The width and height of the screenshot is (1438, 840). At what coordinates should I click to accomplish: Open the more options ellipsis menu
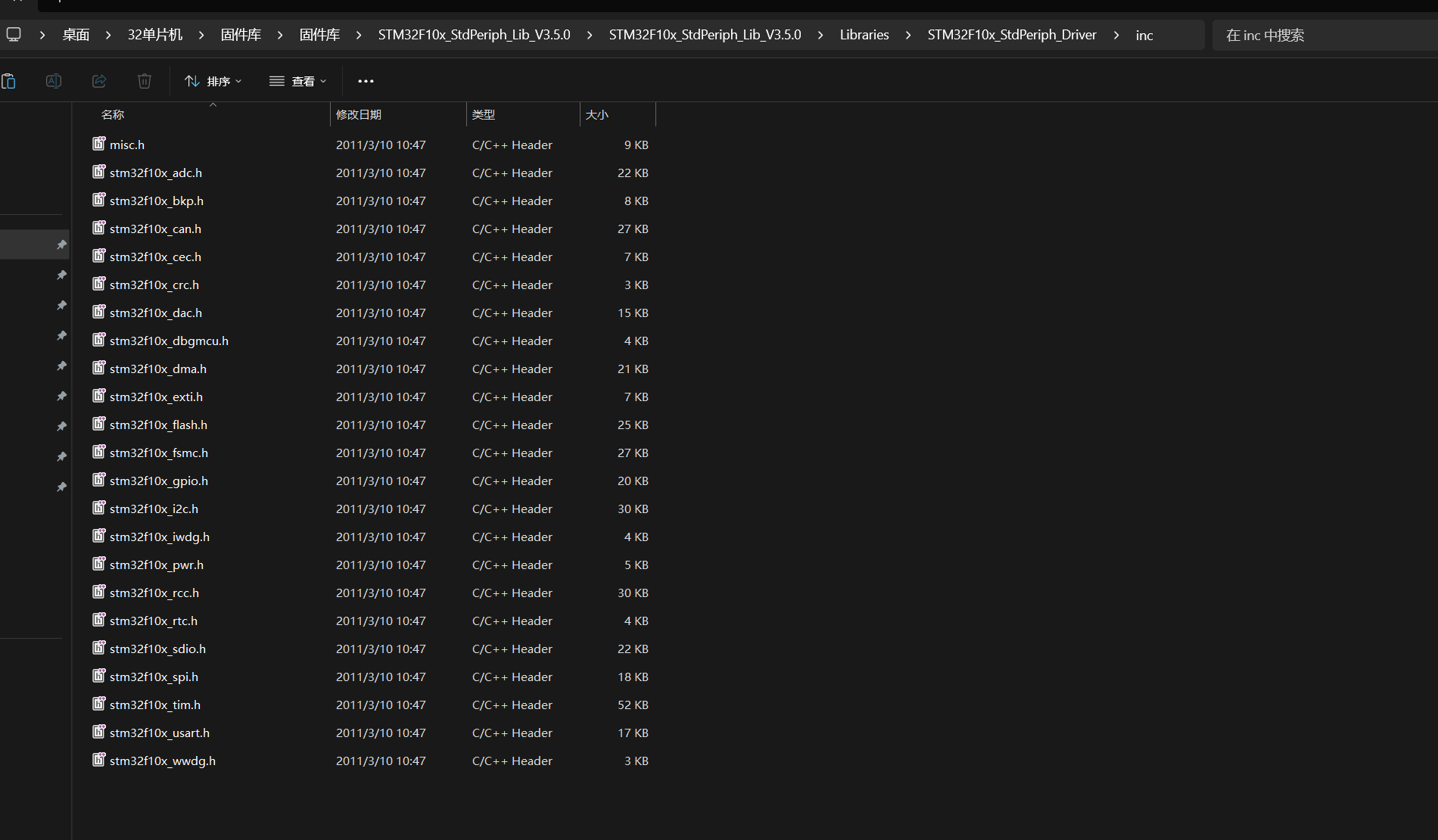[x=366, y=81]
